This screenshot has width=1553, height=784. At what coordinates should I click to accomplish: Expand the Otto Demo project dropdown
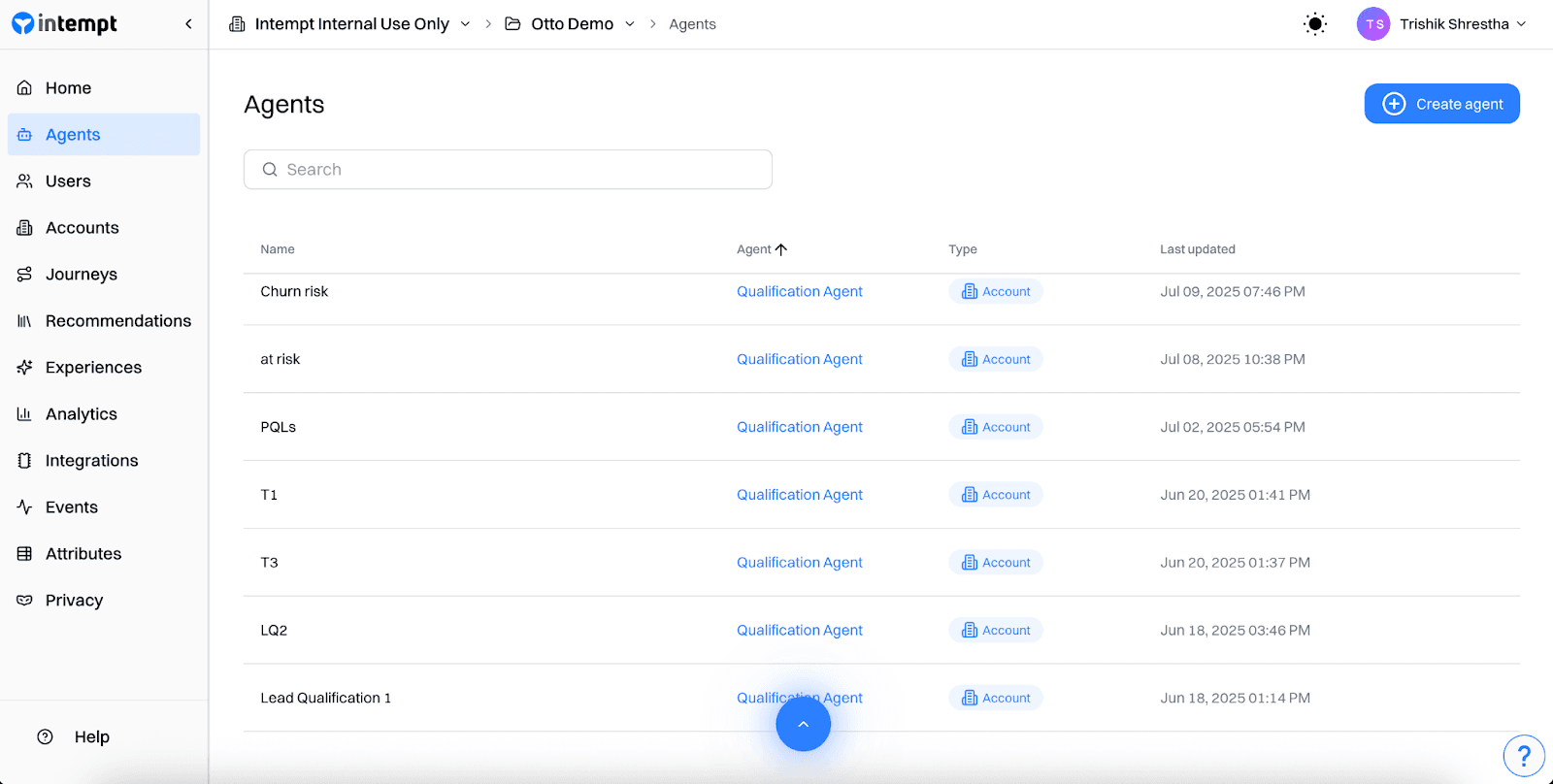point(629,24)
